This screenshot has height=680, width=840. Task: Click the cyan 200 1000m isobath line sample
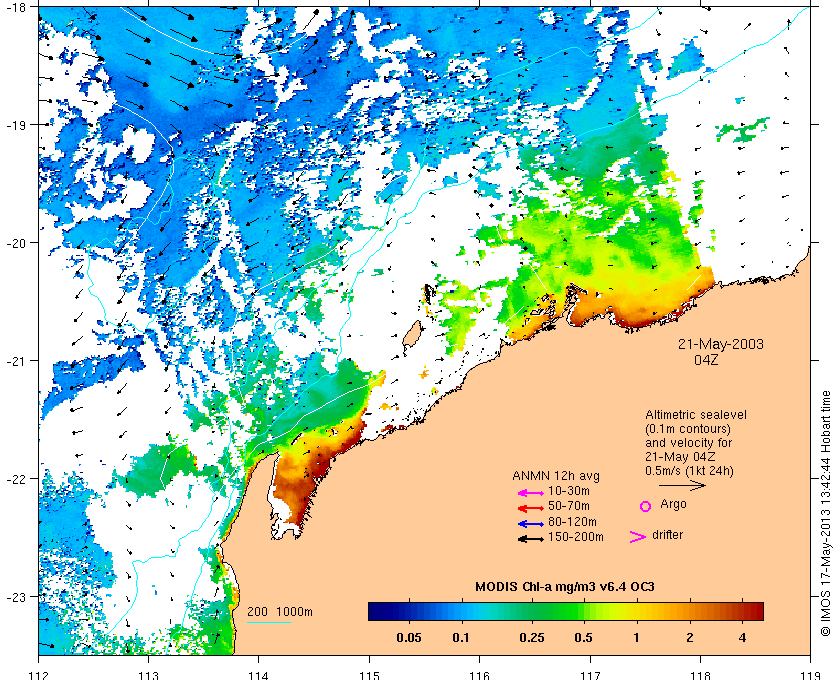[268, 623]
